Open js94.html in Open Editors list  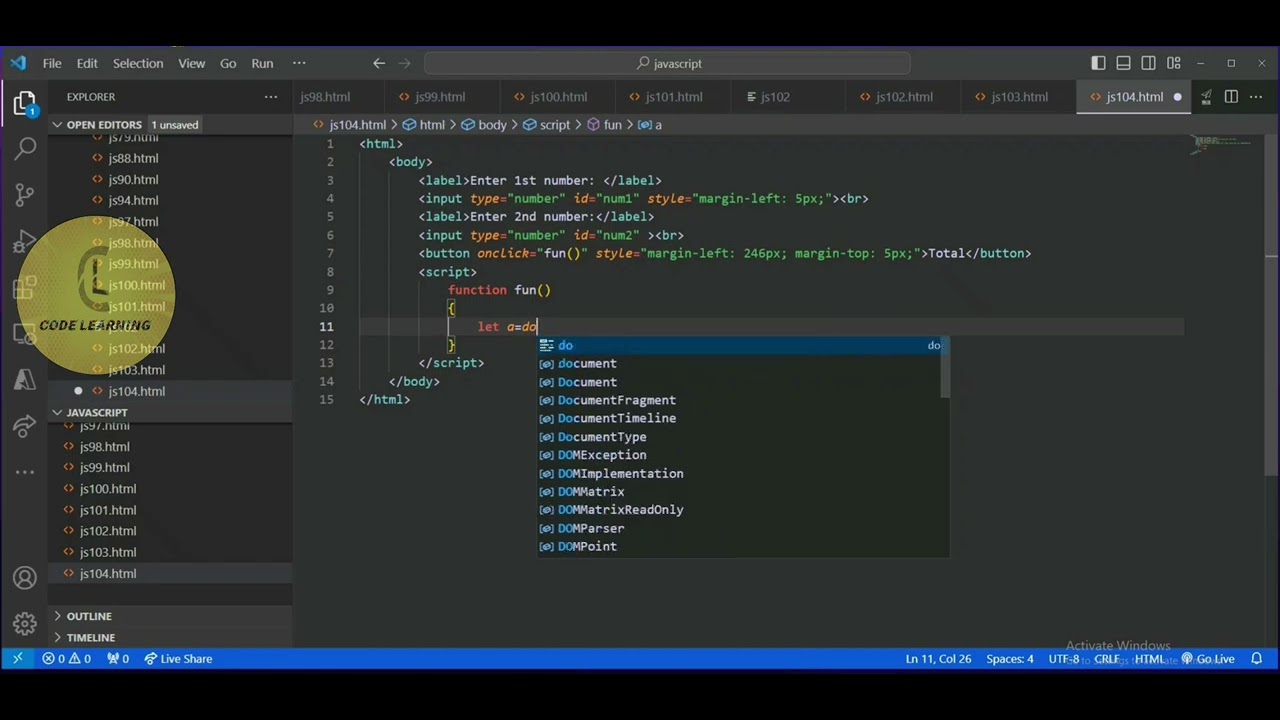pos(132,200)
